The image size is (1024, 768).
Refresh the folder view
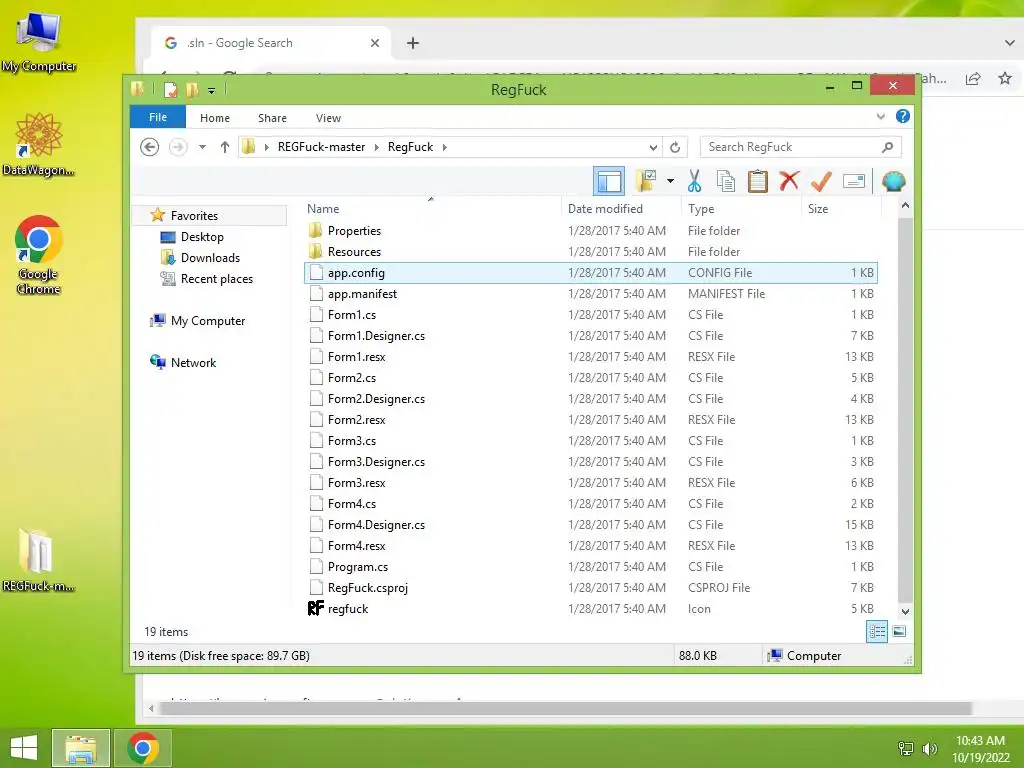(675, 147)
